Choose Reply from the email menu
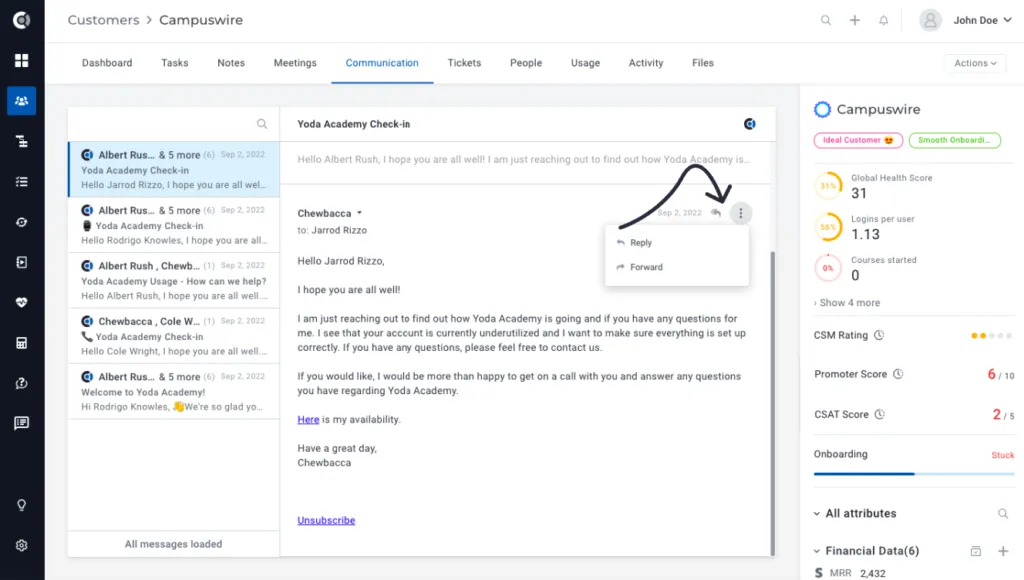The width and height of the screenshot is (1024, 580). pos(677,242)
